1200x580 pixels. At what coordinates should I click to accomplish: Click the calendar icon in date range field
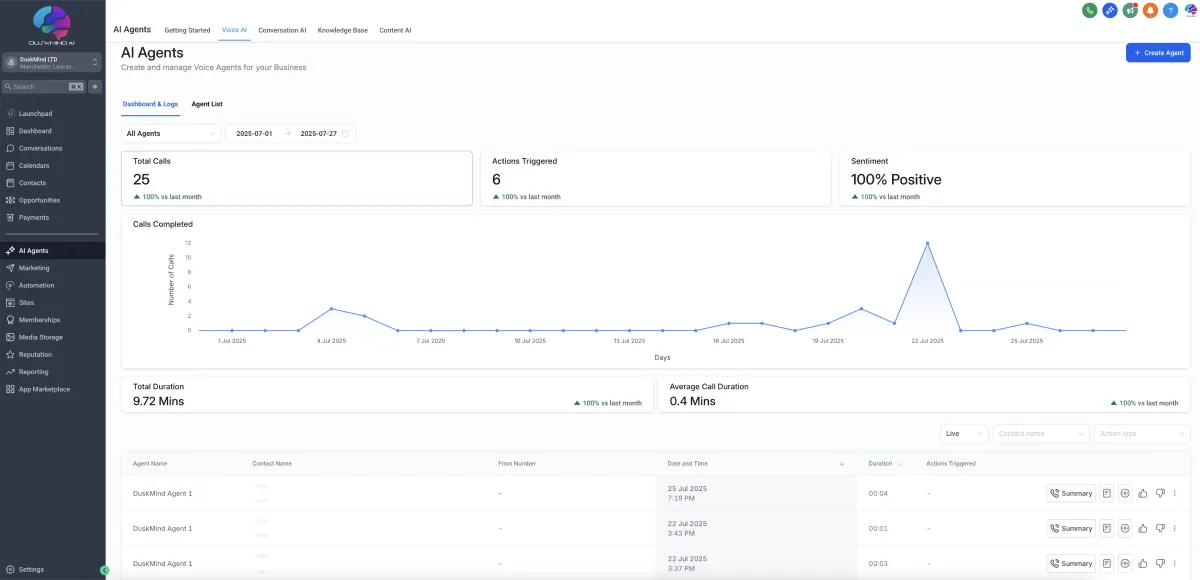345,133
